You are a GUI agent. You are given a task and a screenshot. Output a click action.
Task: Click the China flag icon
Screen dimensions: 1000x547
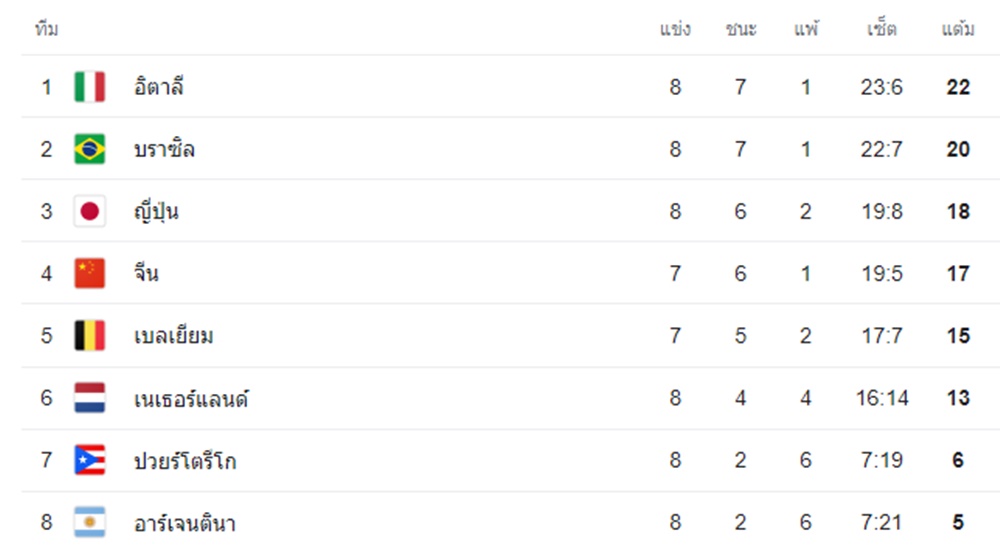point(89,274)
